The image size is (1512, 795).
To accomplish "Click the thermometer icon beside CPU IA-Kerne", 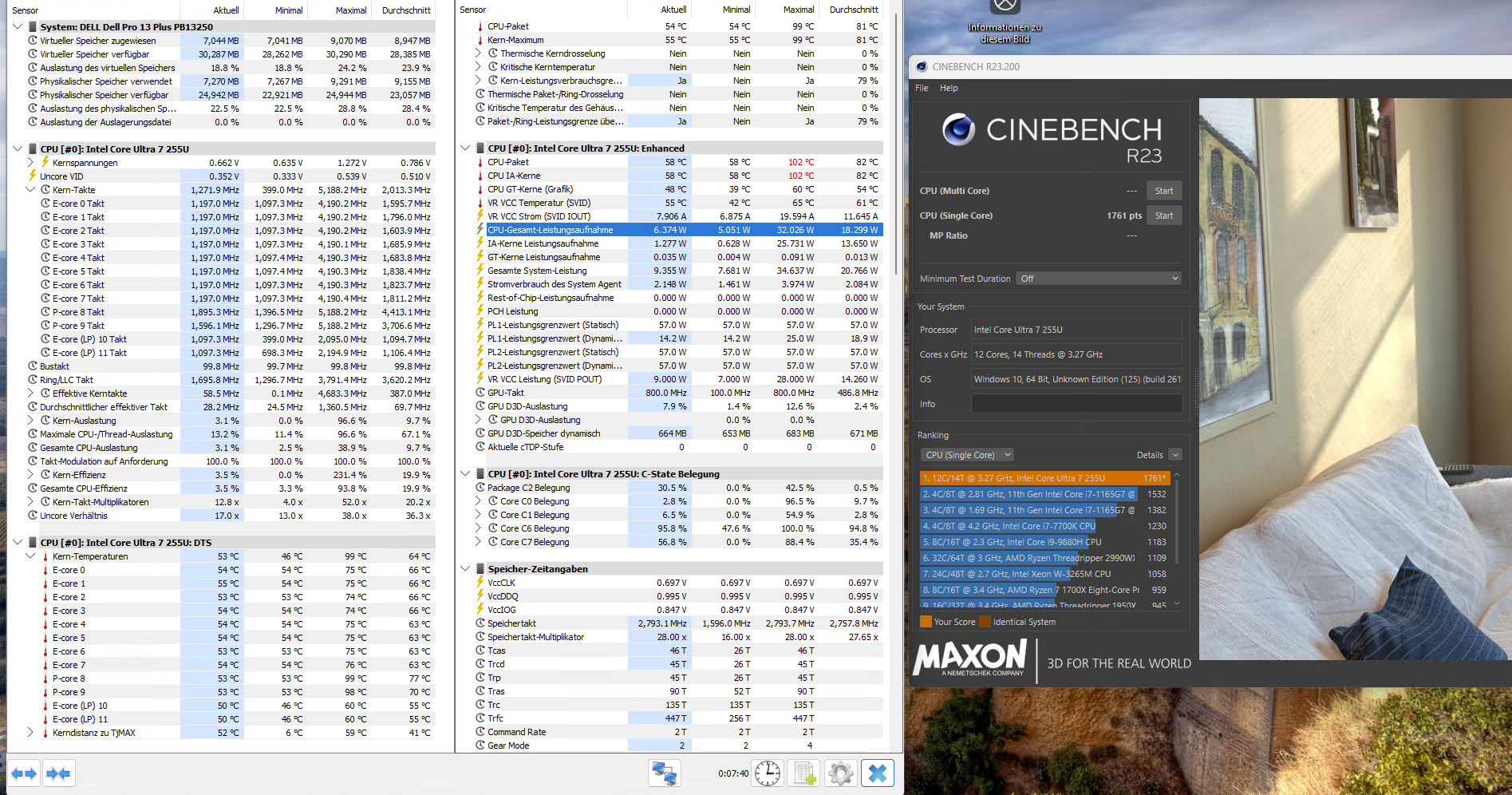I will [x=480, y=176].
